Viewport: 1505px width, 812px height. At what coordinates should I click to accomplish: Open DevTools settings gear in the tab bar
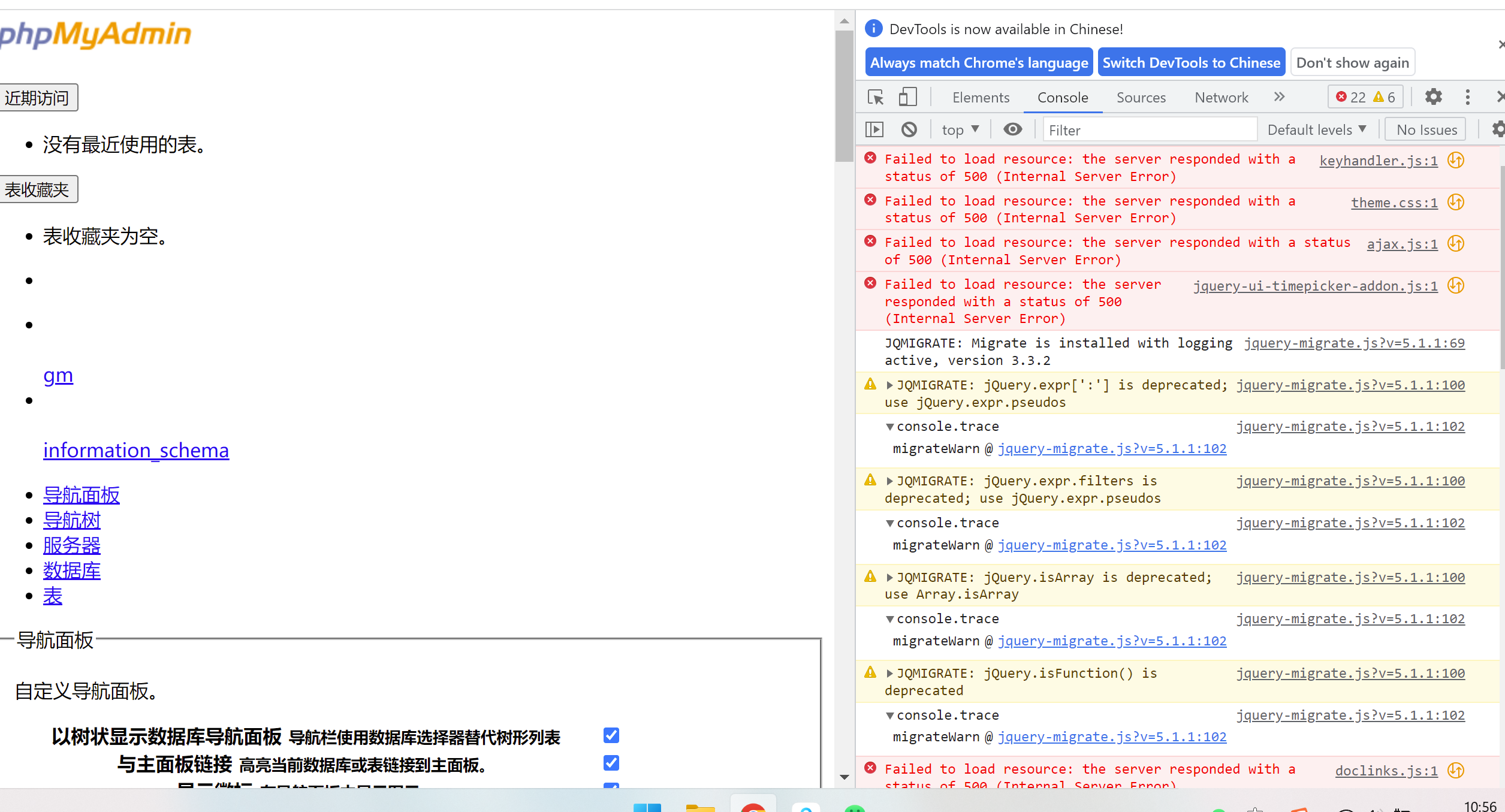[1433, 96]
